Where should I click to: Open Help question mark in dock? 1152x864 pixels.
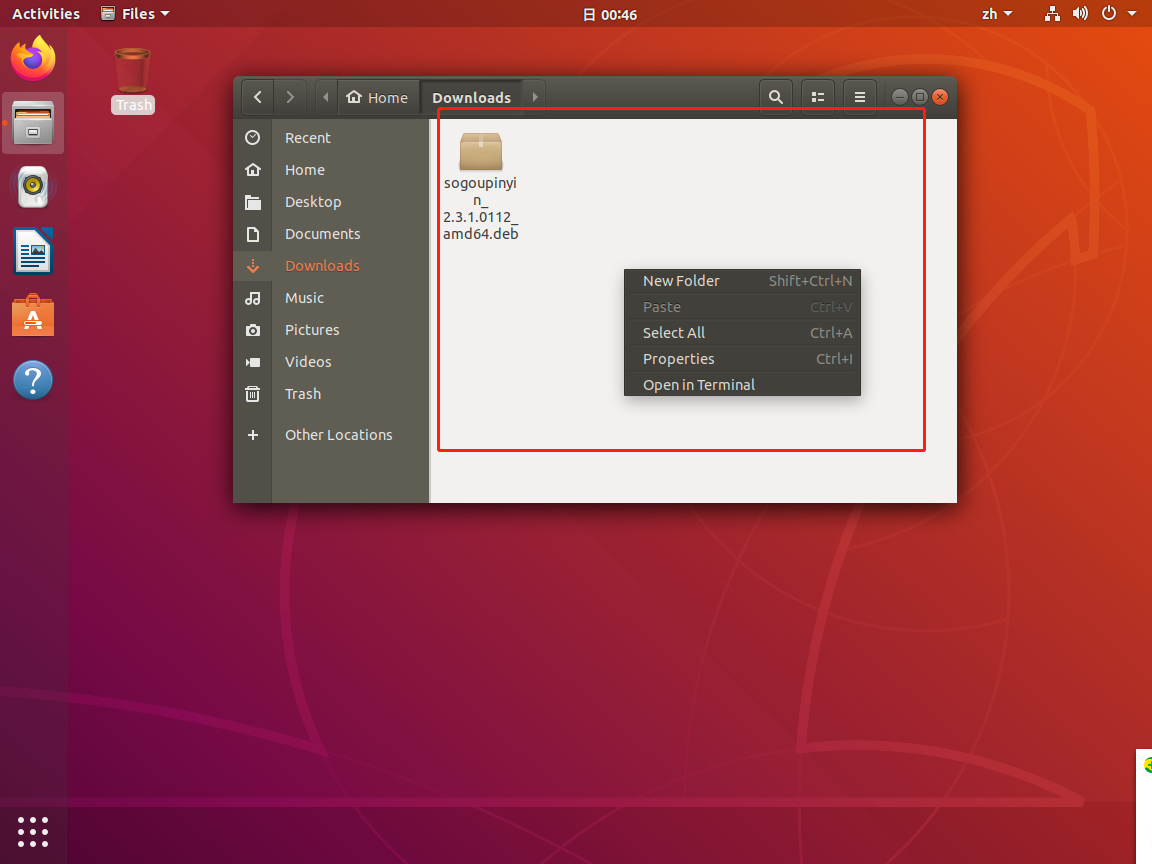33,380
